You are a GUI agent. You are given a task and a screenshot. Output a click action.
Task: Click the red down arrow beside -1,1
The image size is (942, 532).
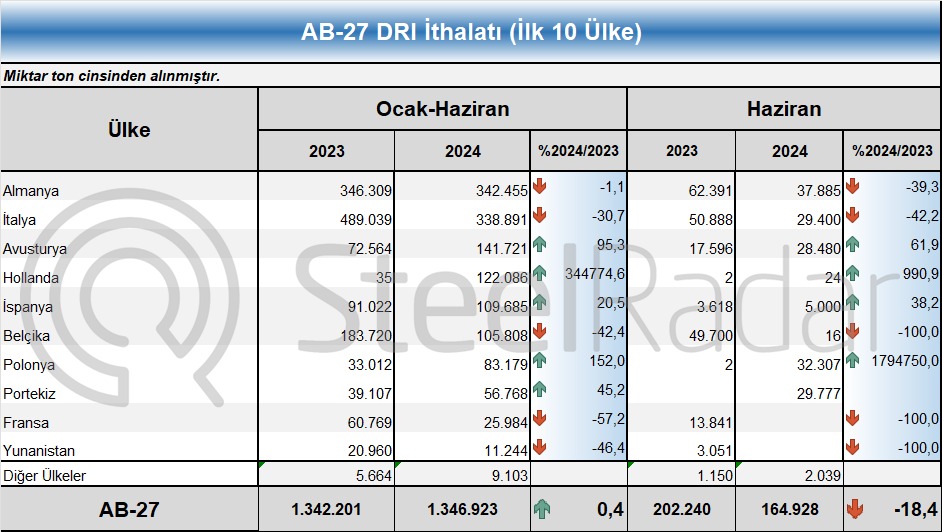tap(539, 186)
